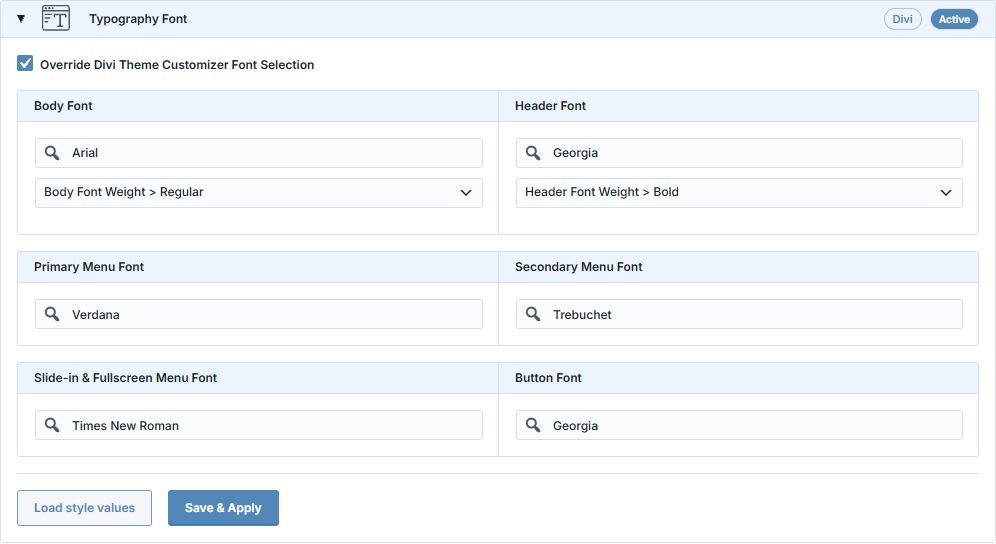996x544 pixels.
Task: Click Primary Menu Font field showing Verdana
Action: [x=259, y=315]
